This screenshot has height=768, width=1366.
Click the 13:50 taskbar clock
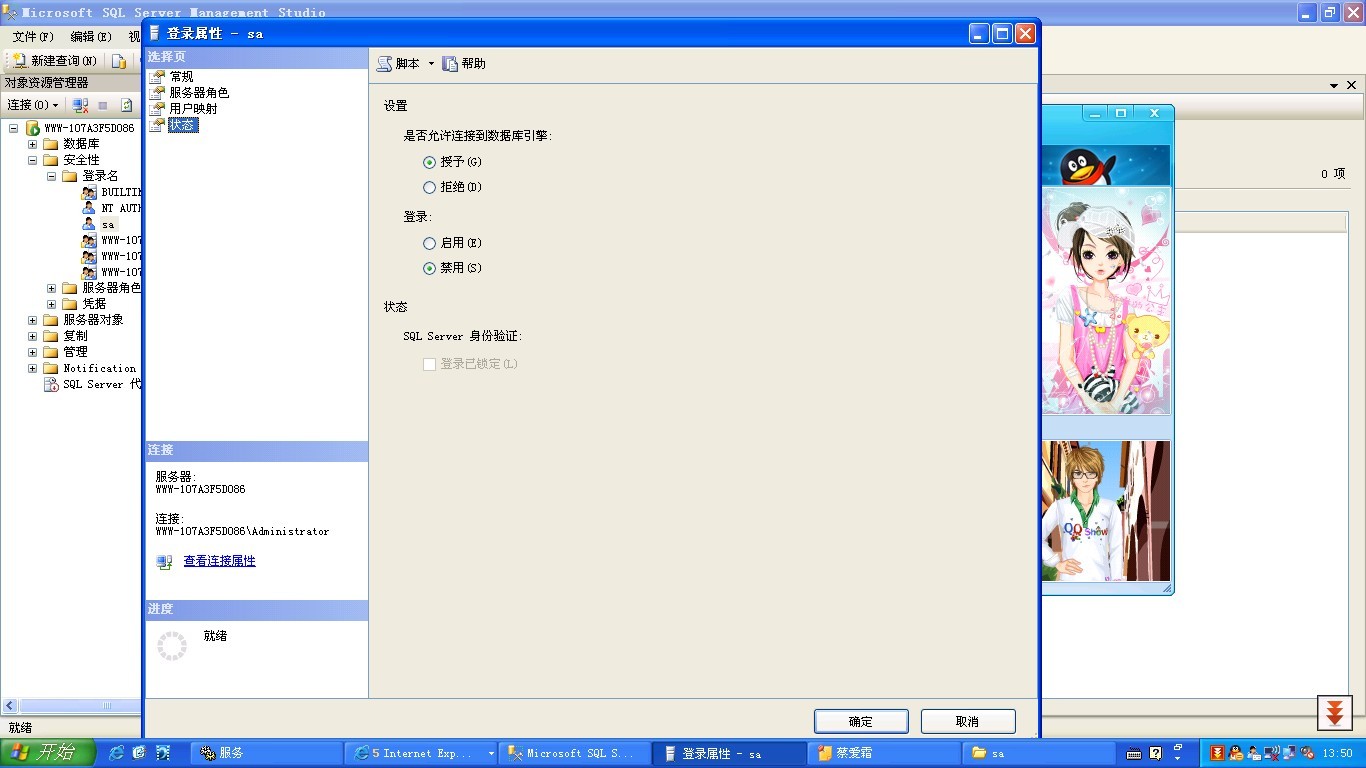click(1337, 753)
